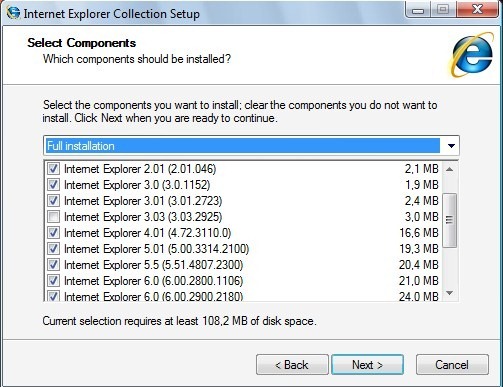
Task: Minimize the setup window
Action: coord(418,10)
